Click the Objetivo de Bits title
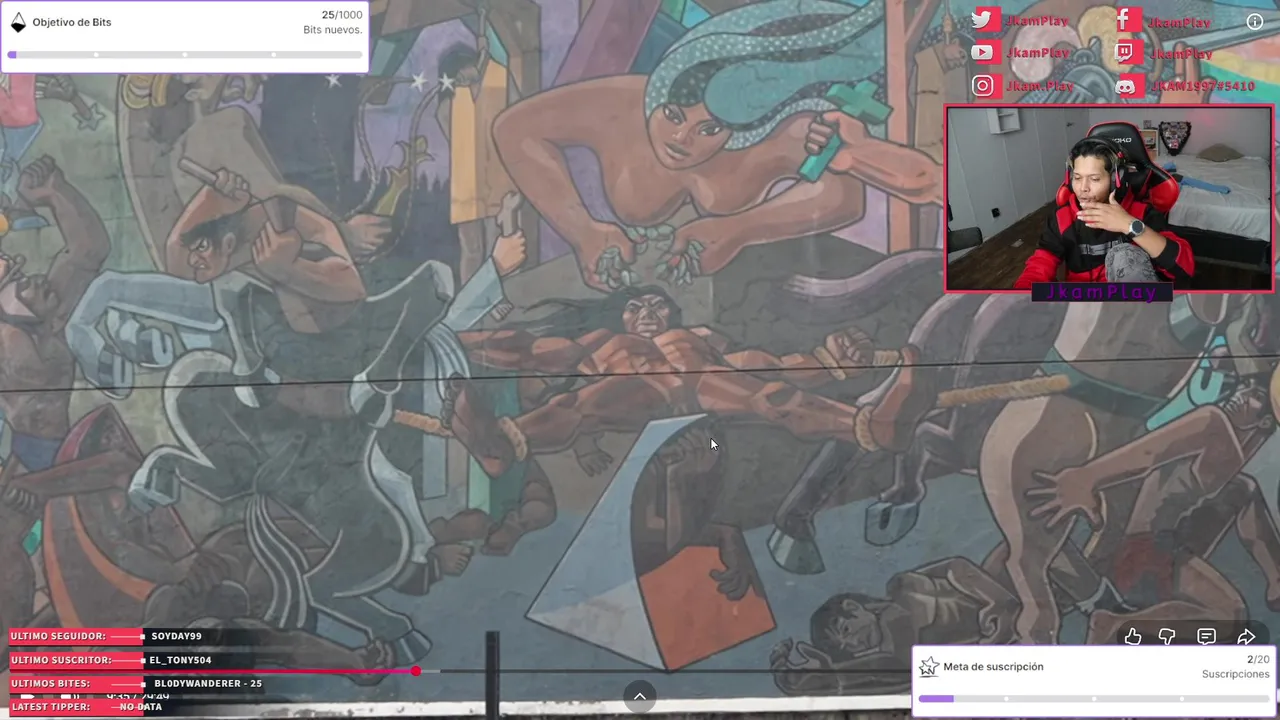 click(72, 22)
